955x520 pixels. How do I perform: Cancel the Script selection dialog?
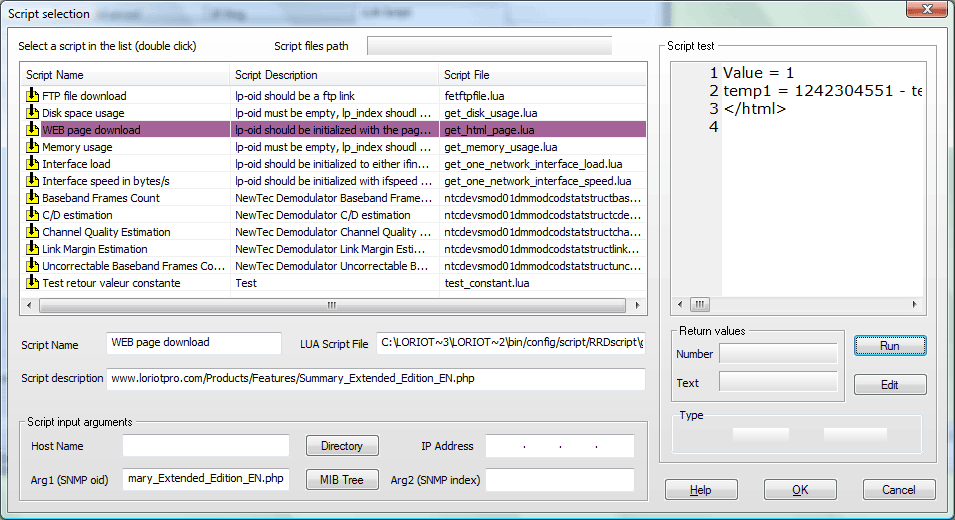899,490
